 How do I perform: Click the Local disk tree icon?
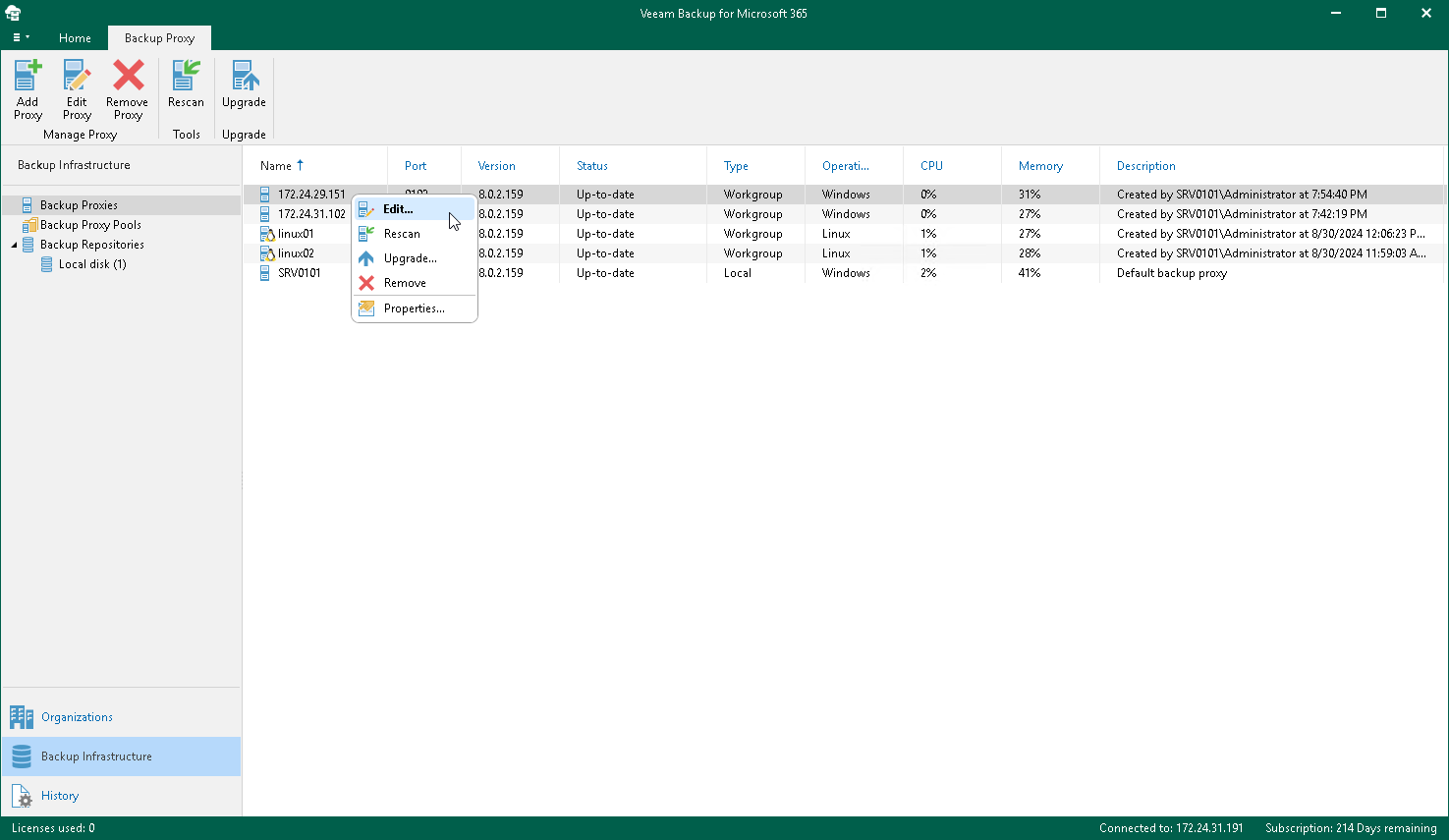coord(47,264)
